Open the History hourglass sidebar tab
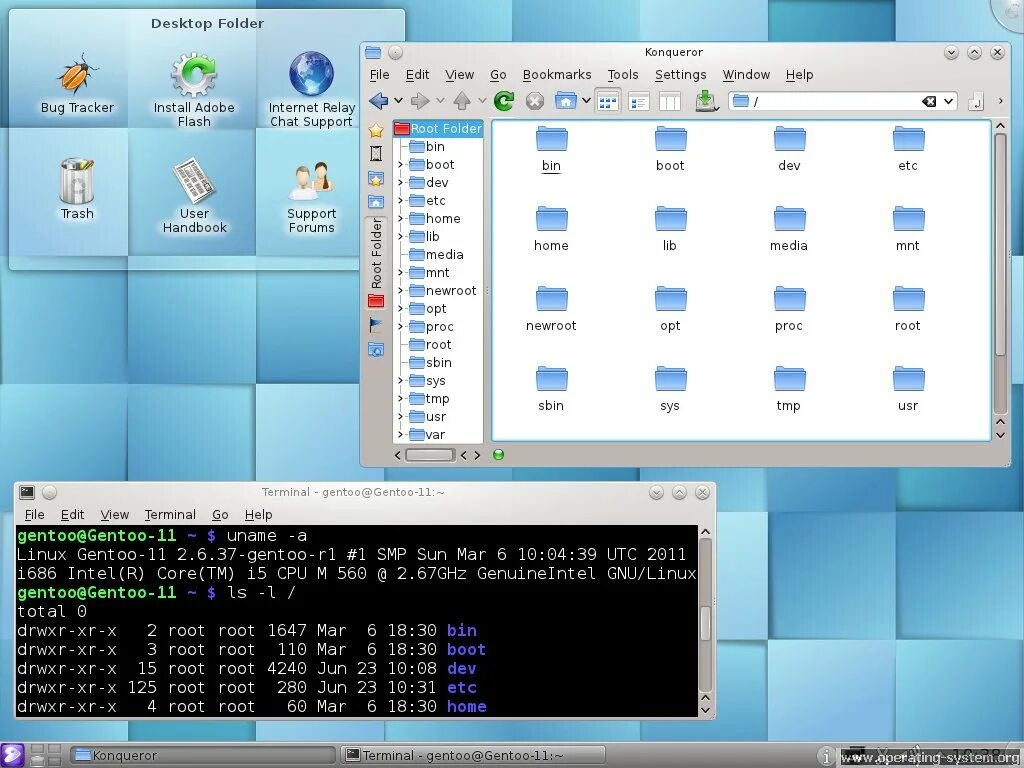Viewport: 1024px width, 768px height. point(376,153)
